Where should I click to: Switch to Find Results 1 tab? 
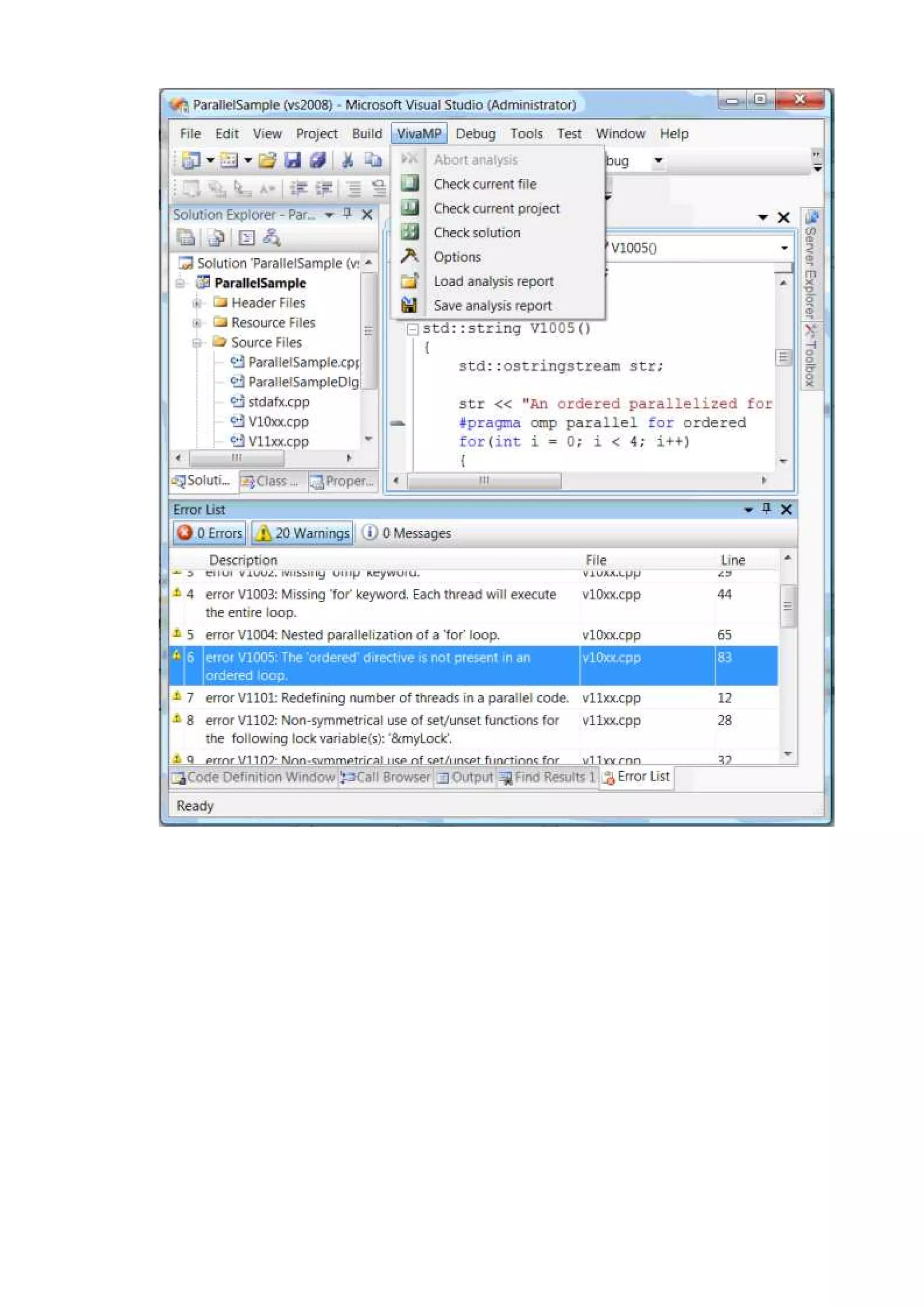(x=547, y=777)
